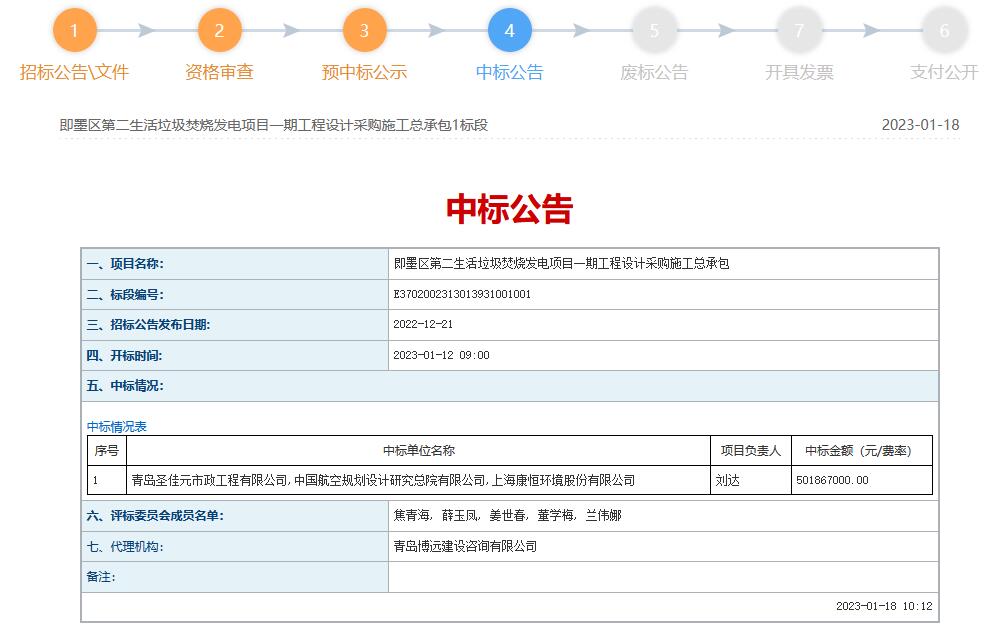
Task: Click the blue step 4 circle
Action: pyautogui.click(x=509, y=31)
